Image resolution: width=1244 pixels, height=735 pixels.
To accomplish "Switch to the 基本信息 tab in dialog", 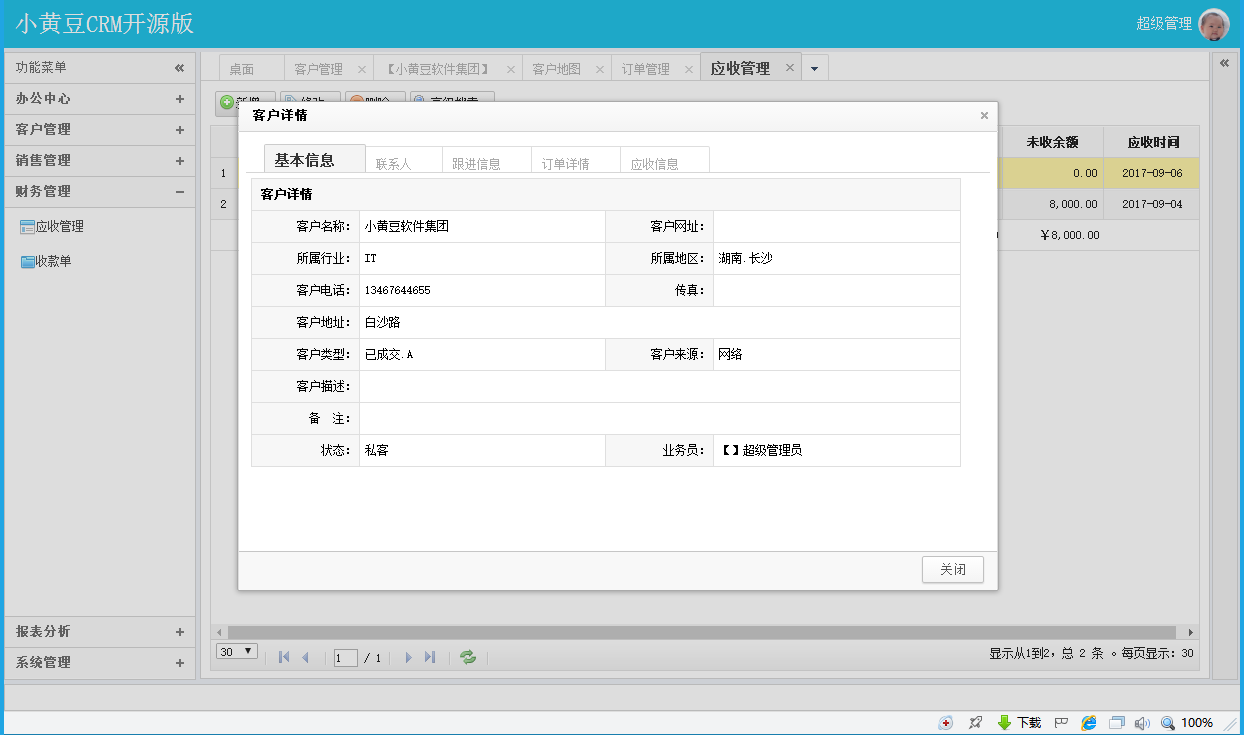I will click(315, 160).
